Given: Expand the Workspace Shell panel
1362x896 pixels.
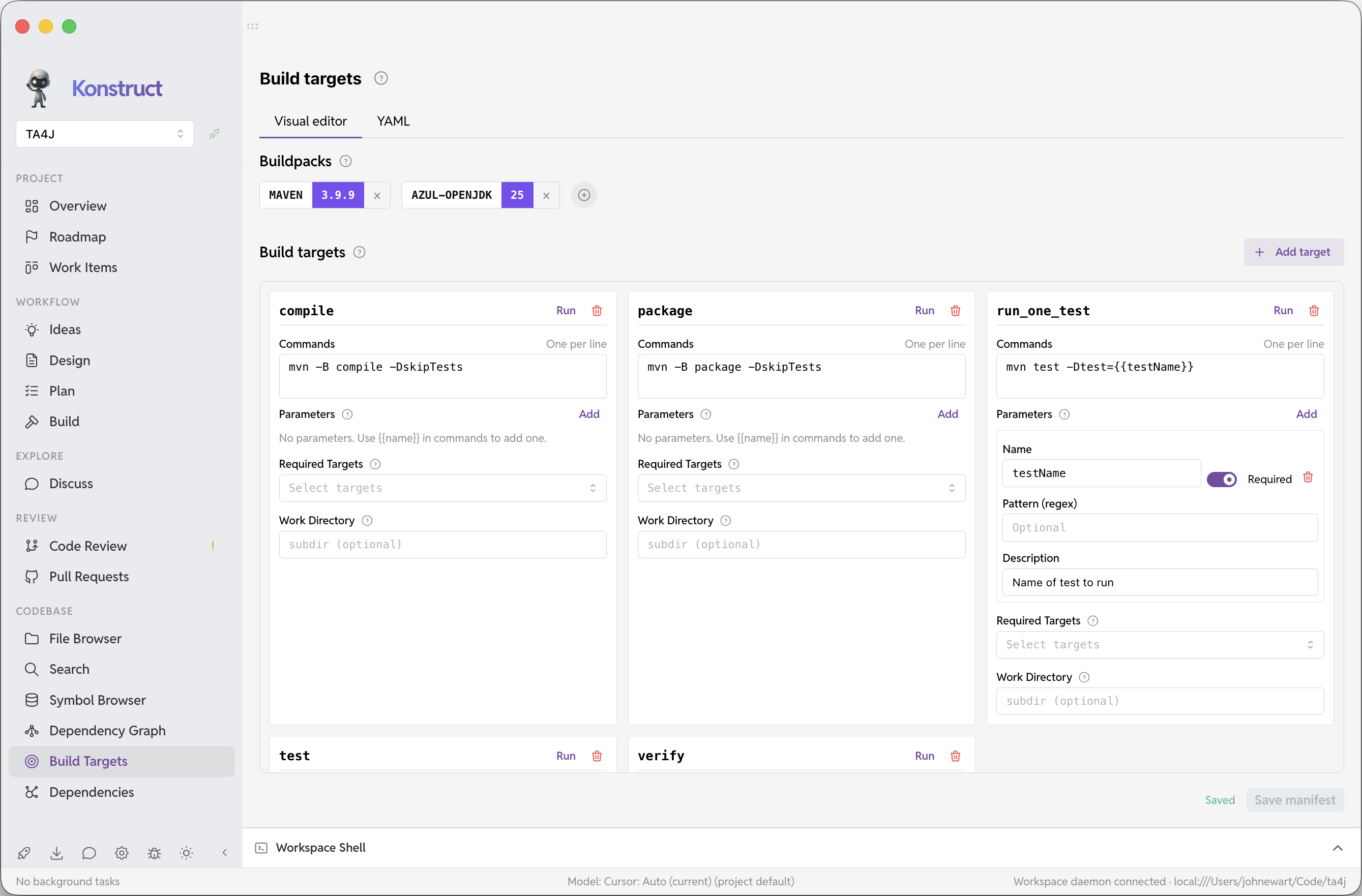Looking at the screenshot, I should pos(1338,848).
